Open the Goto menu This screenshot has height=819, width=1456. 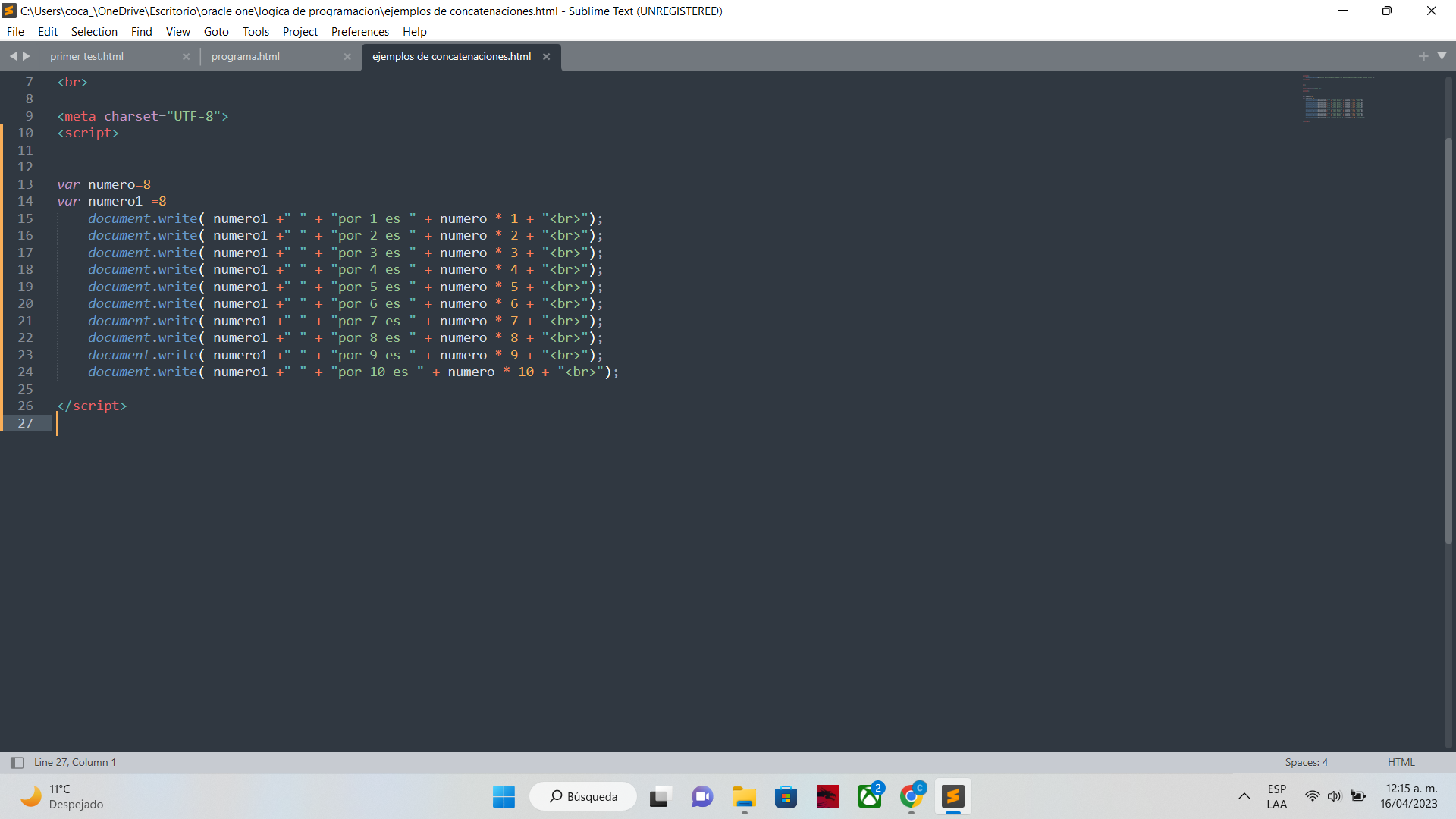coord(216,31)
